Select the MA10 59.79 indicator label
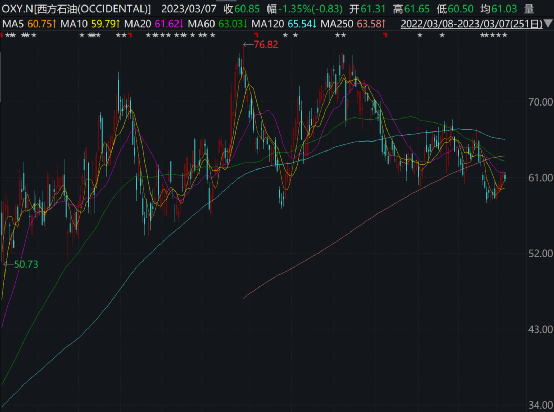554x412 pixels. pos(90,24)
